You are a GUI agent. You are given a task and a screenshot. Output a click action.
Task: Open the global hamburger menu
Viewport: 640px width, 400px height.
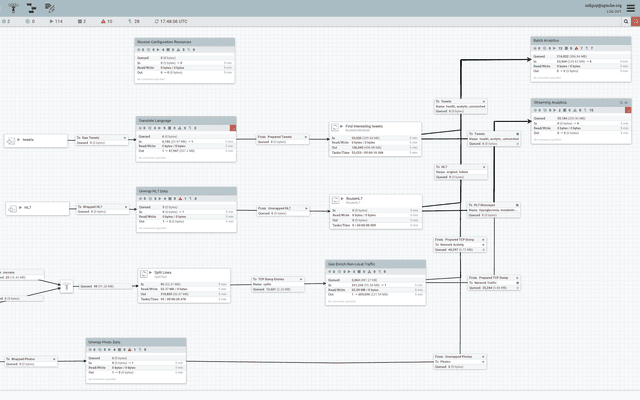pyautogui.click(x=631, y=8)
